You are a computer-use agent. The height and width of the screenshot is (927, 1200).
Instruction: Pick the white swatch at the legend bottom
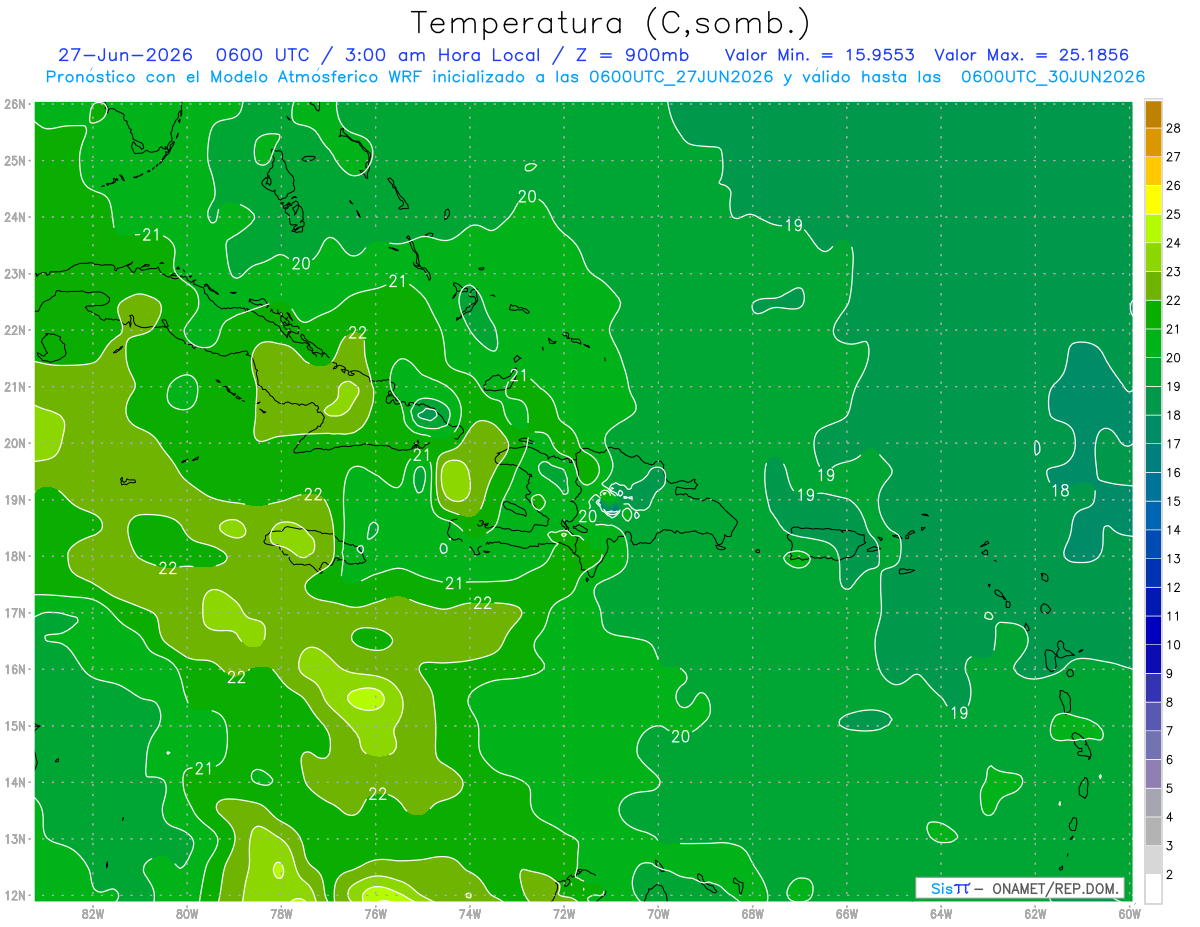tap(1153, 888)
